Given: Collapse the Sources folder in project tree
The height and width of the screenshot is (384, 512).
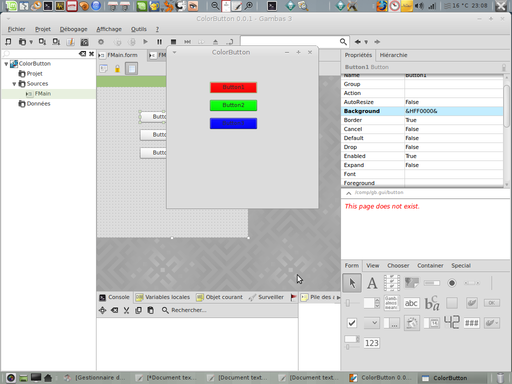Looking at the screenshot, I should (14, 84).
